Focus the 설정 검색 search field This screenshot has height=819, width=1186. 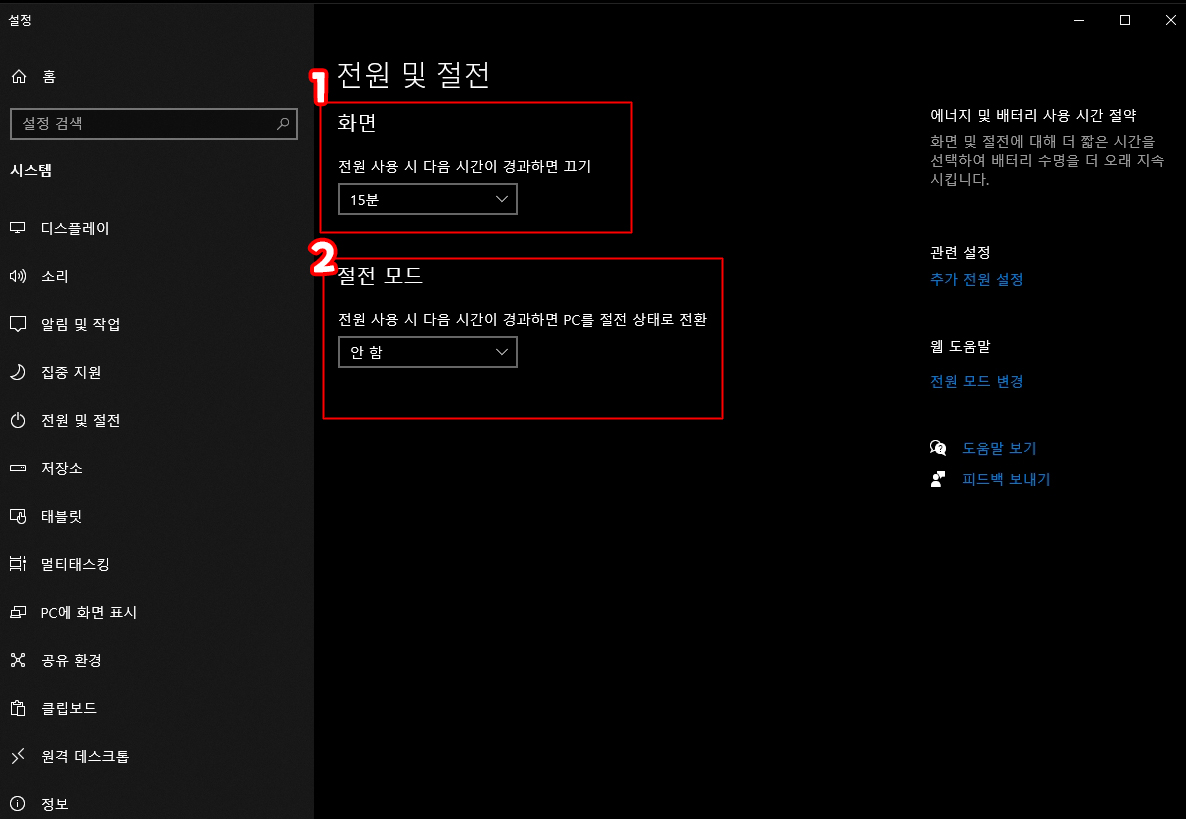pyautogui.click(x=154, y=123)
